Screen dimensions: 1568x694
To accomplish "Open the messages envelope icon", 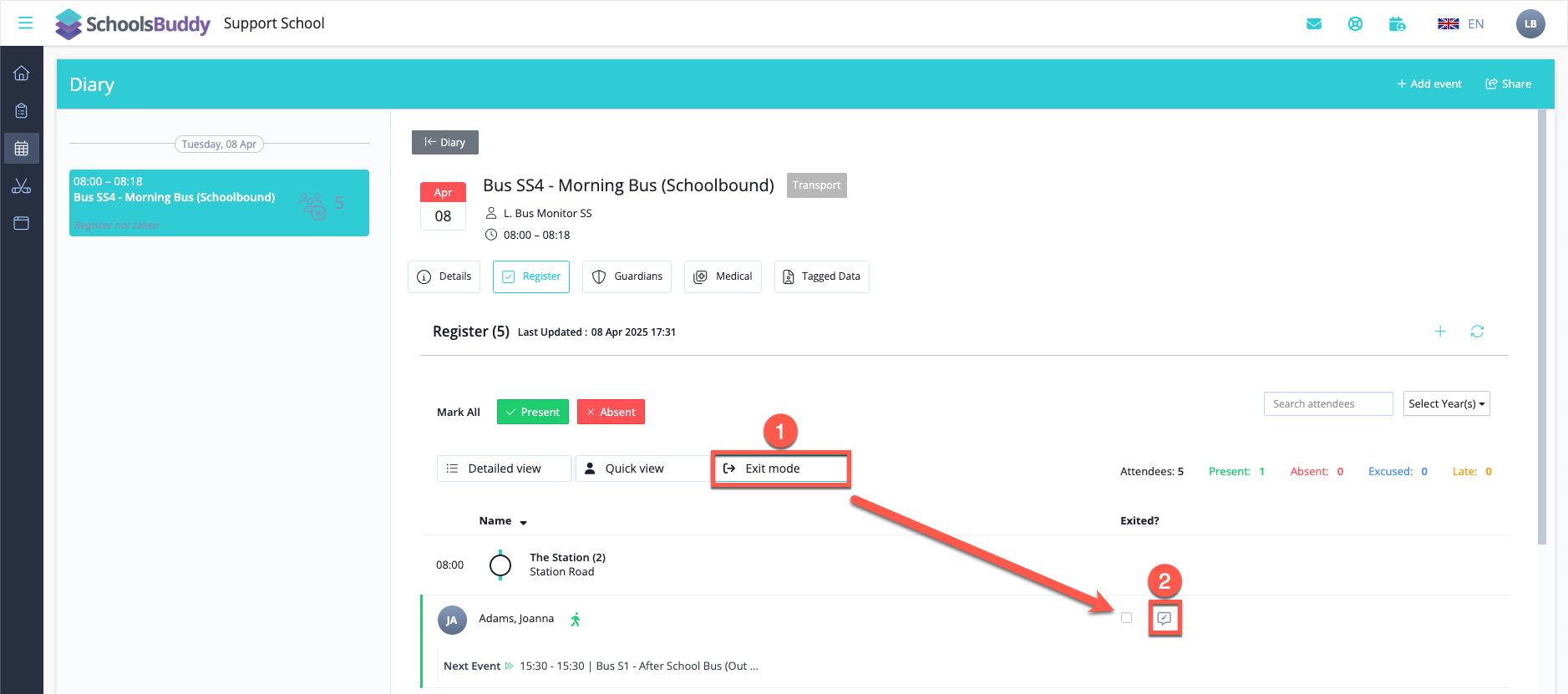I will point(1314,23).
